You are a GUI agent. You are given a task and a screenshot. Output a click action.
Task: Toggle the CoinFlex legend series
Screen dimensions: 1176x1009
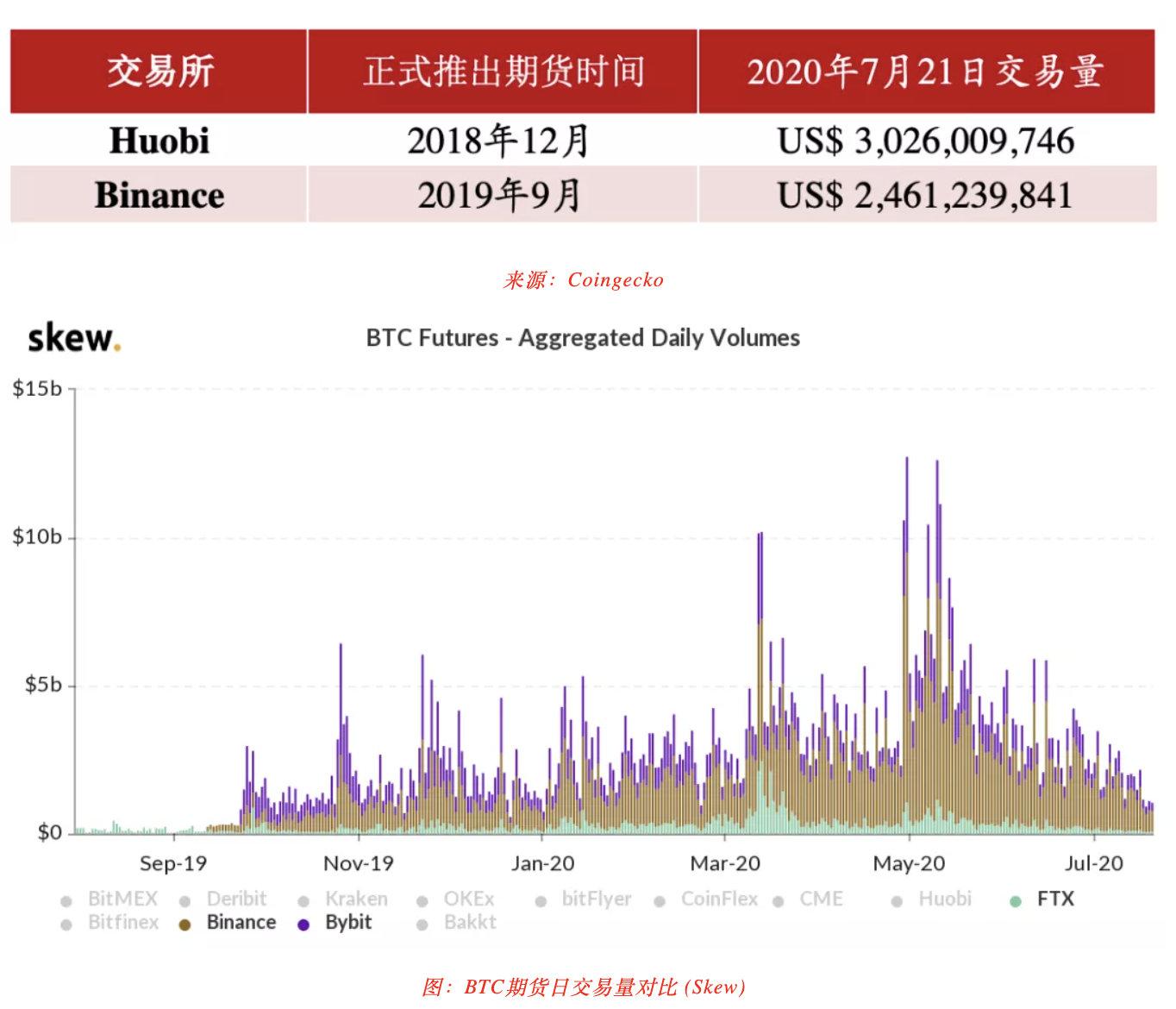pyautogui.click(x=706, y=899)
